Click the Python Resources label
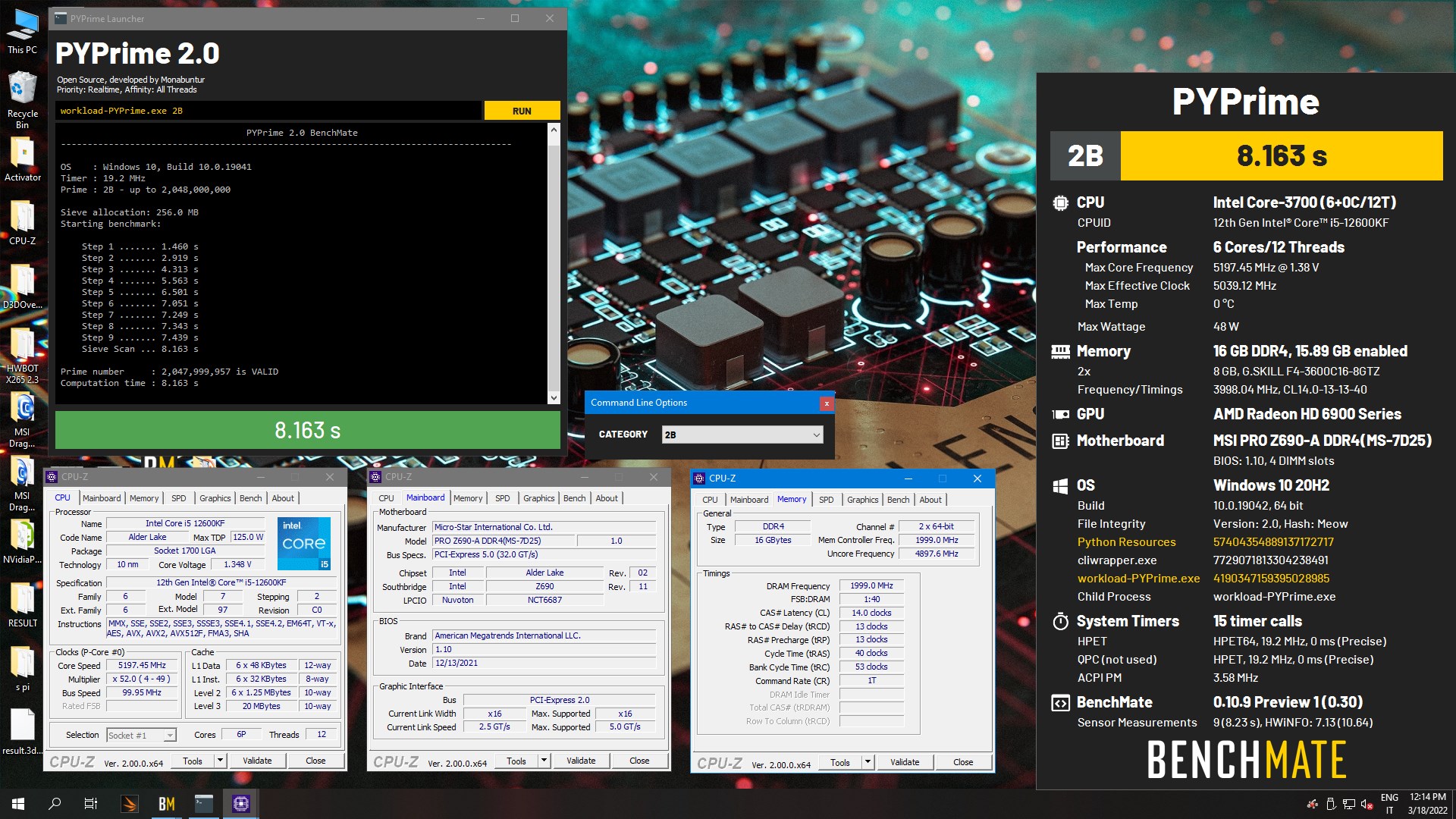1456x819 pixels. pos(1126,542)
